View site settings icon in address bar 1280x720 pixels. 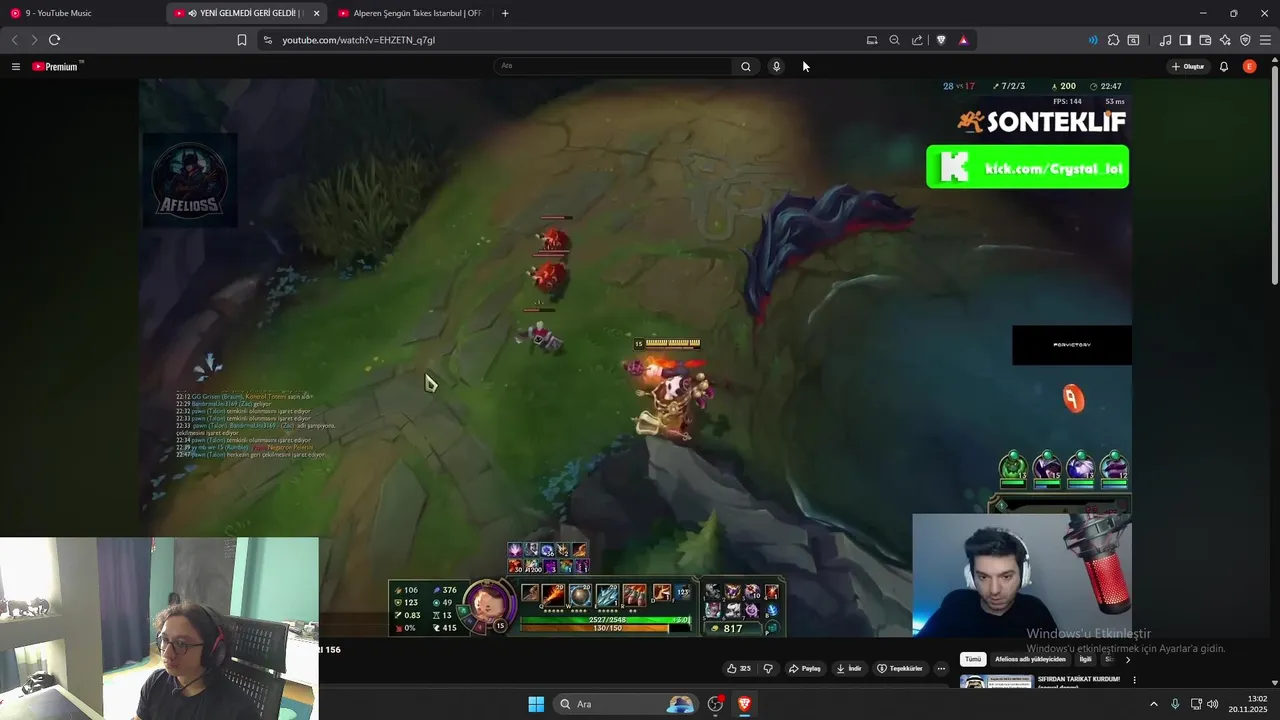click(266, 40)
